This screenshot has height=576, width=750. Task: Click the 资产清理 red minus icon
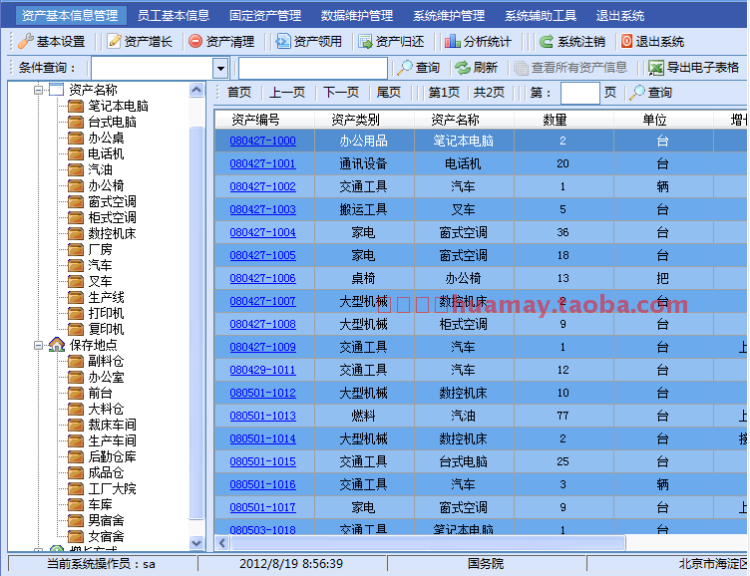[195, 41]
